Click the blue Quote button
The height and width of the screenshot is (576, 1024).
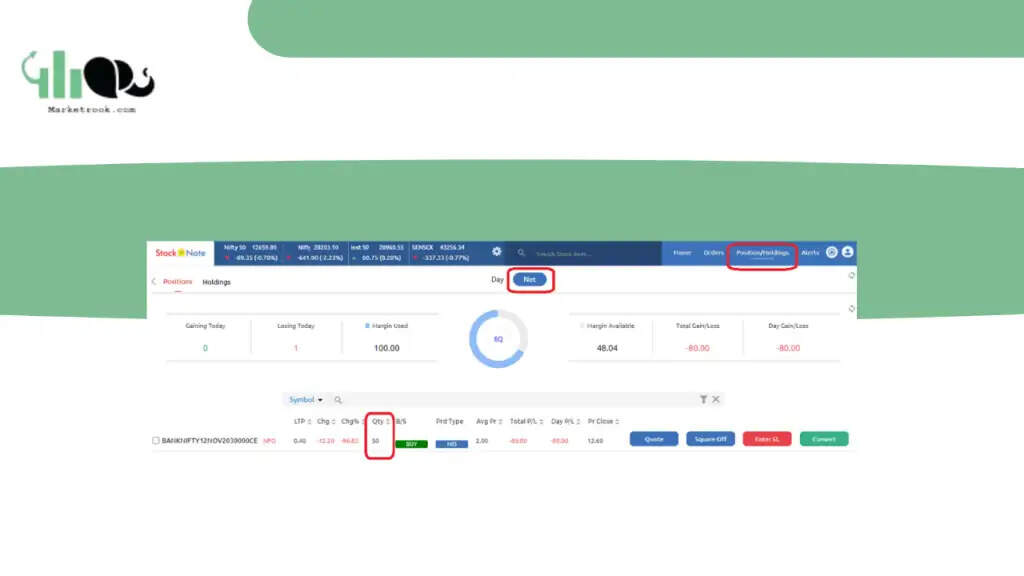click(x=654, y=439)
